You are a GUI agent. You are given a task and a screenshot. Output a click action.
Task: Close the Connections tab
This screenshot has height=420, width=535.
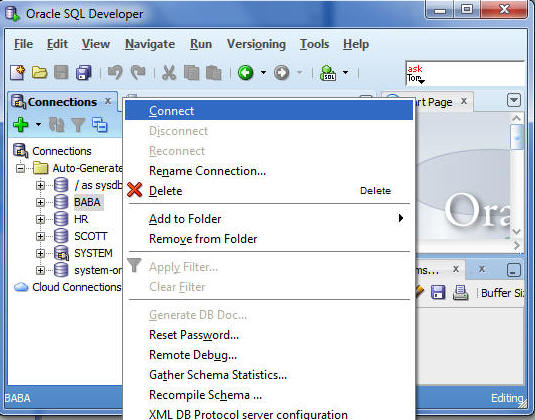point(108,101)
